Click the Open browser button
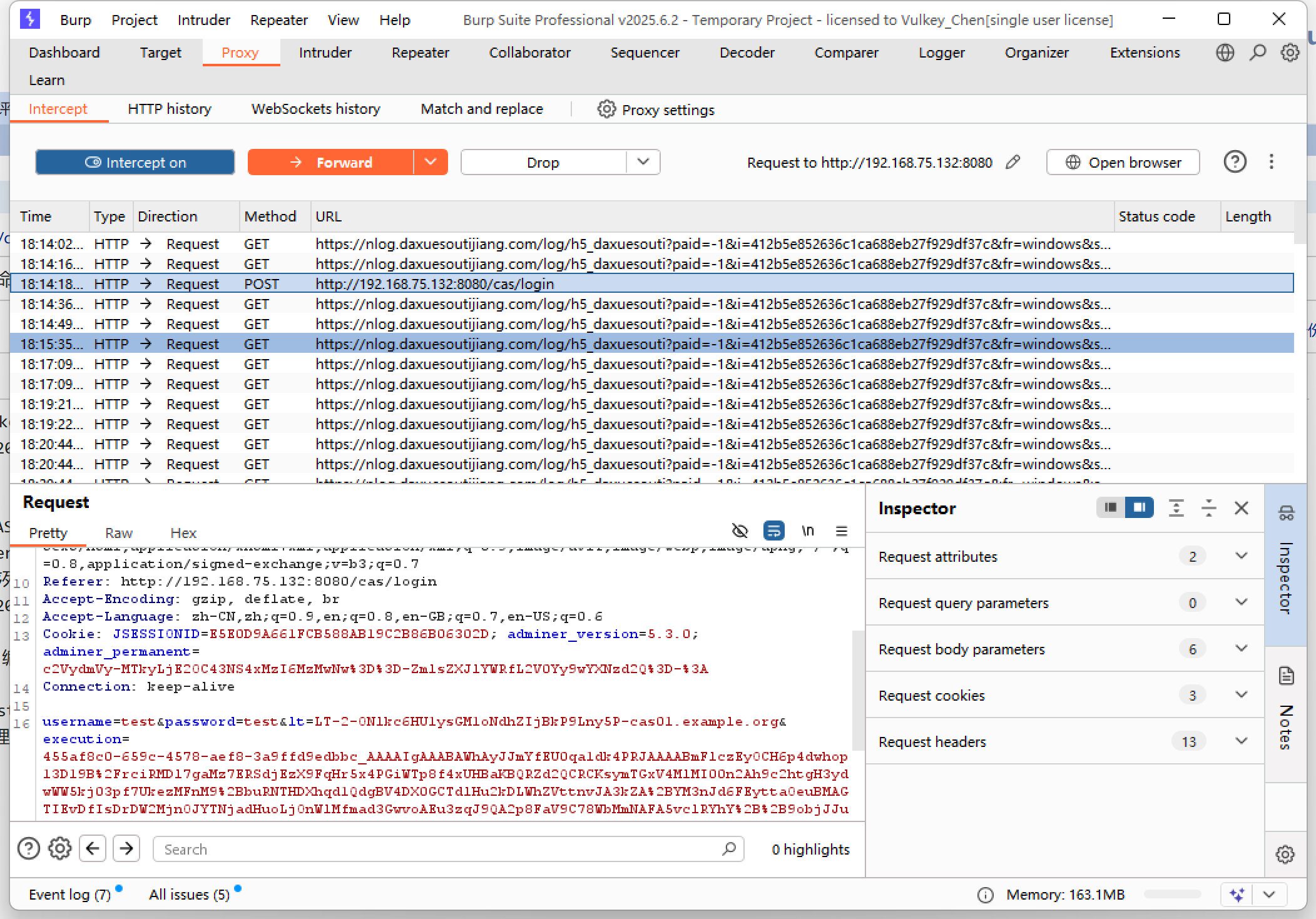 (x=1123, y=163)
